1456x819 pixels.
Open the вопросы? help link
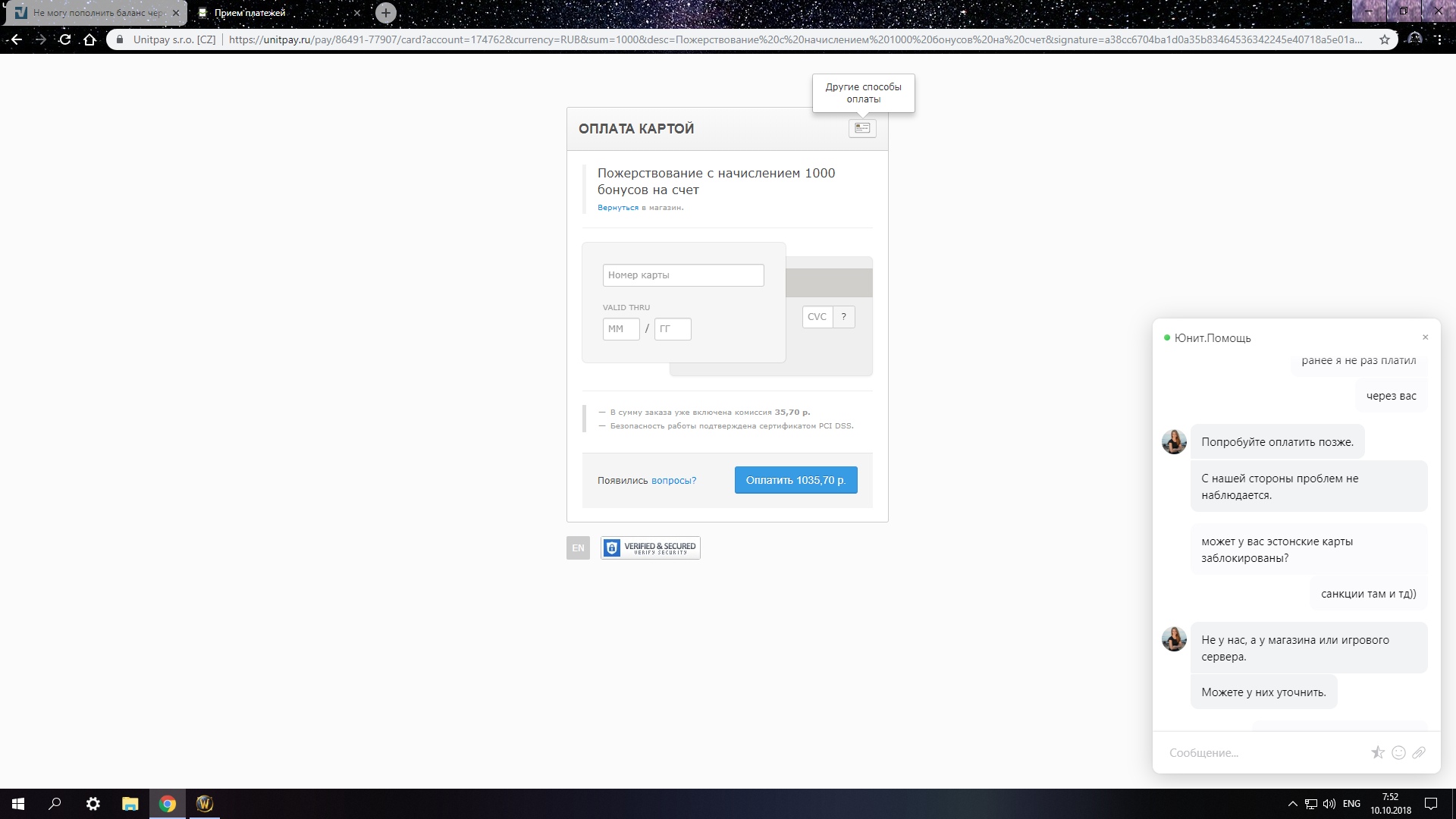coord(673,480)
